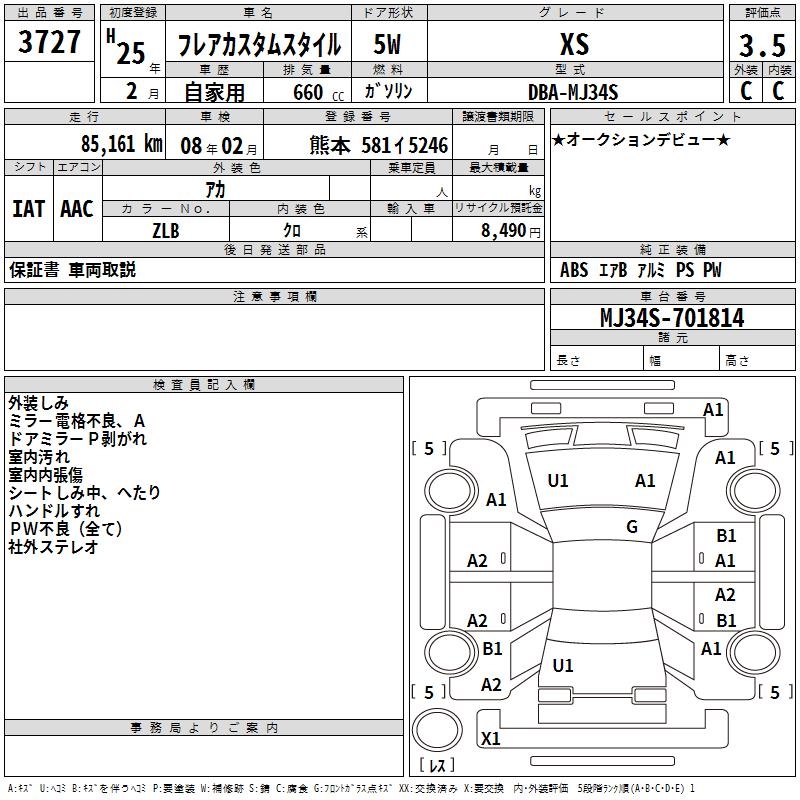Click the car name フレアカスタムスタイル
This screenshot has height=800, width=800.
point(259,44)
